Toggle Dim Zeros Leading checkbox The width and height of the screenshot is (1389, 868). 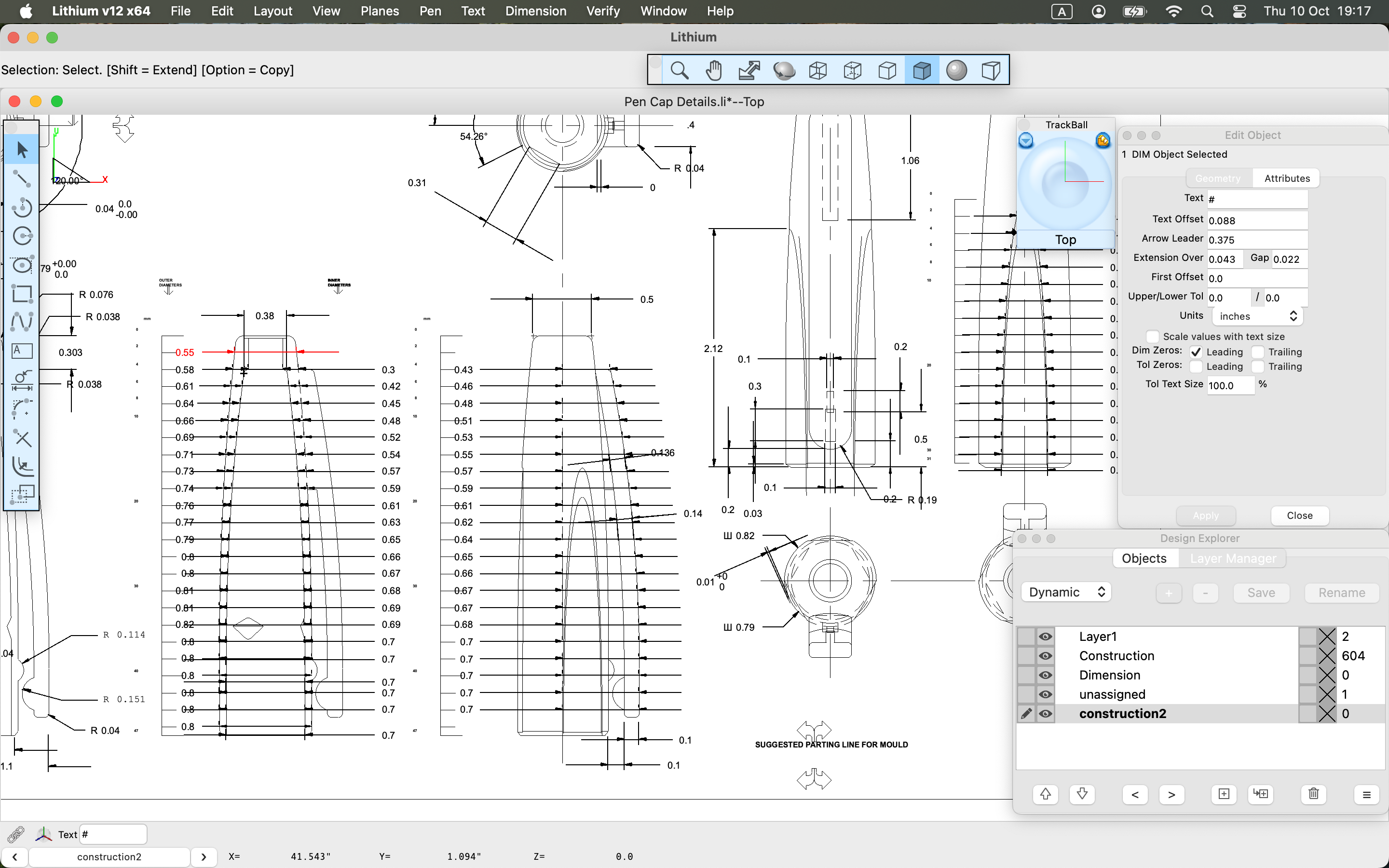(1196, 352)
